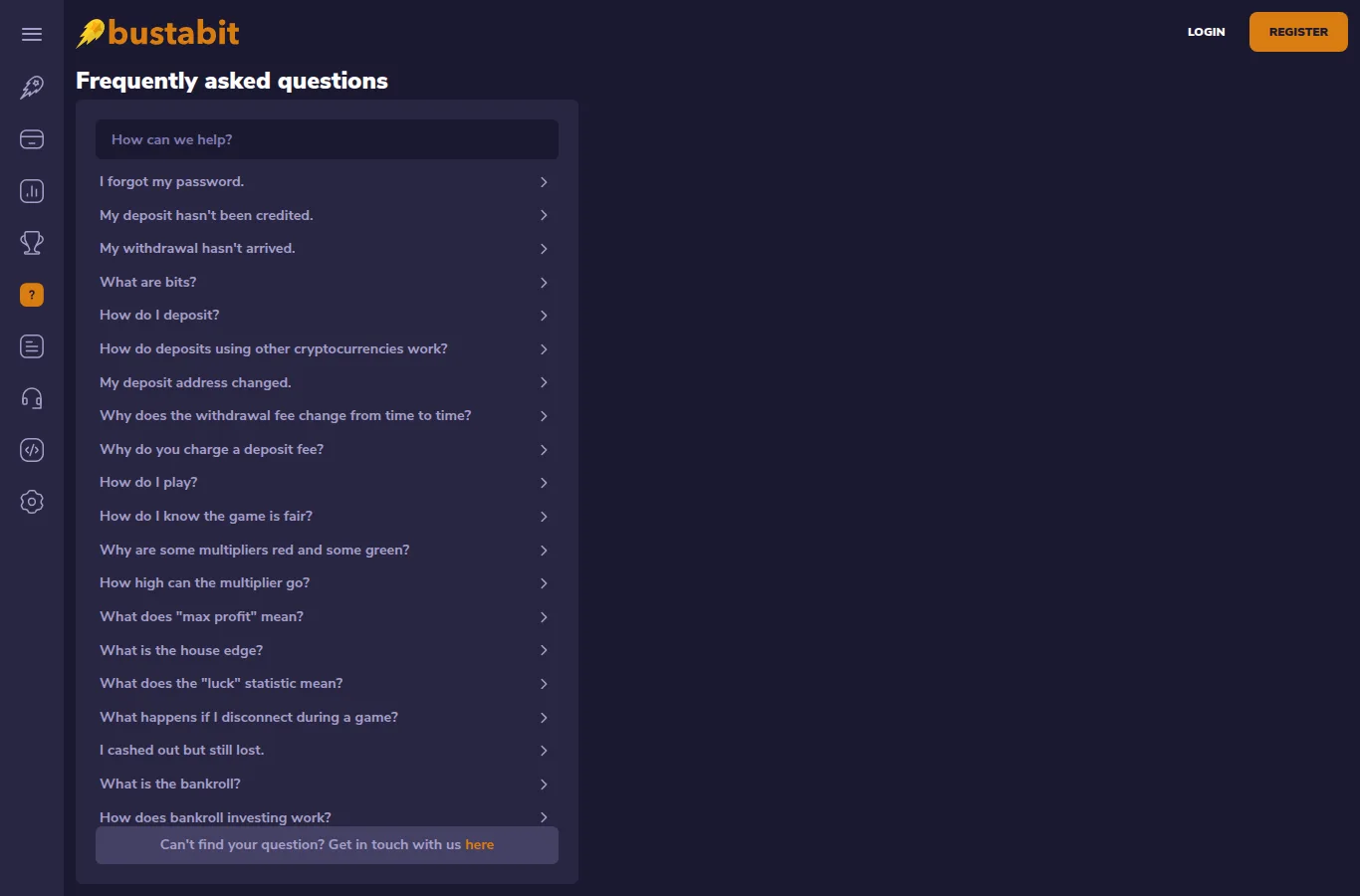
Task: Click the LOGIN link
Action: (x=1206, y=32)
